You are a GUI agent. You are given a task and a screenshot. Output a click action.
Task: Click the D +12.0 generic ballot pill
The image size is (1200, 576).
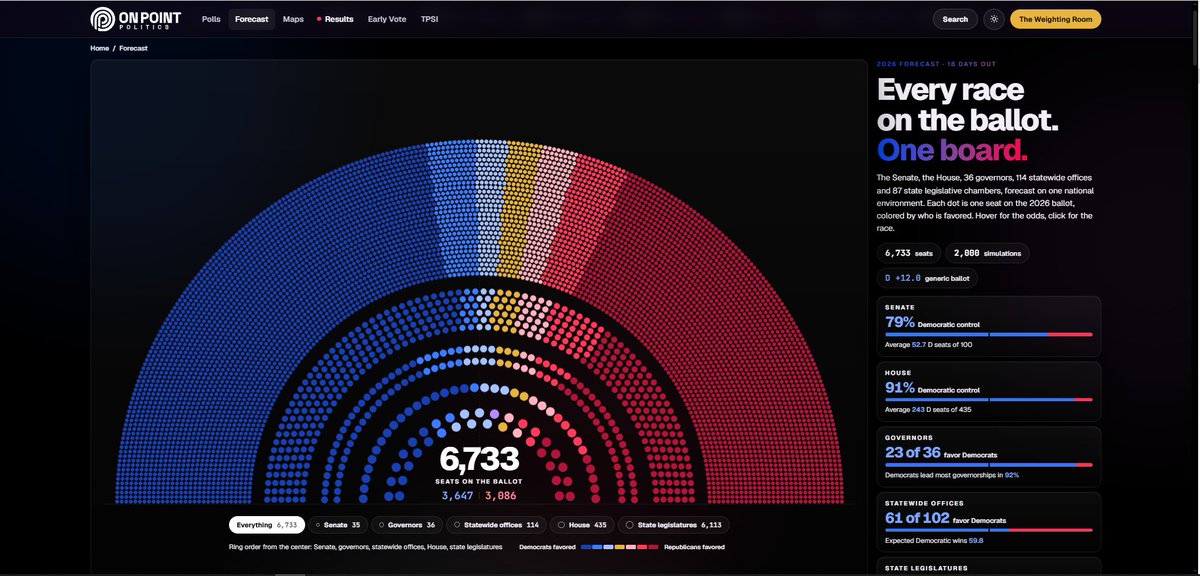(927, 278)
